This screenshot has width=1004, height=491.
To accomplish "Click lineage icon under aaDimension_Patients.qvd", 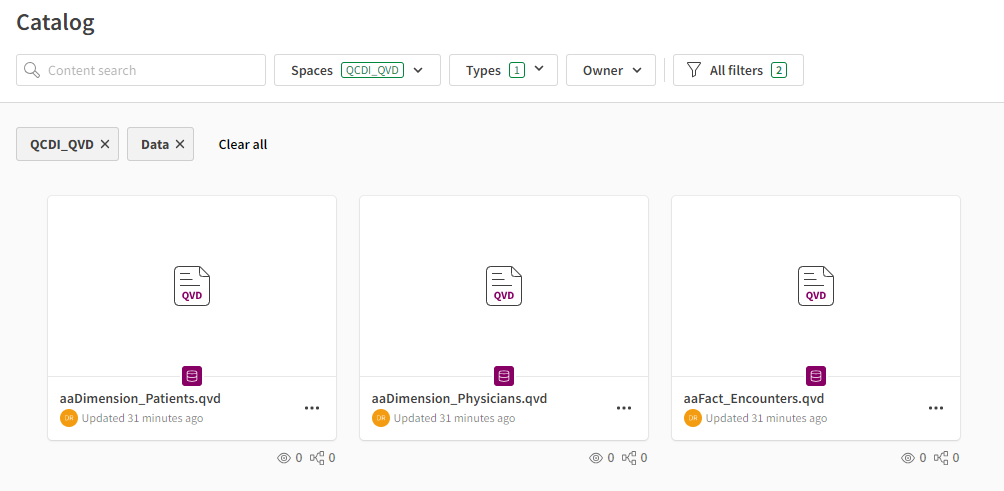I will coord(317,458).
